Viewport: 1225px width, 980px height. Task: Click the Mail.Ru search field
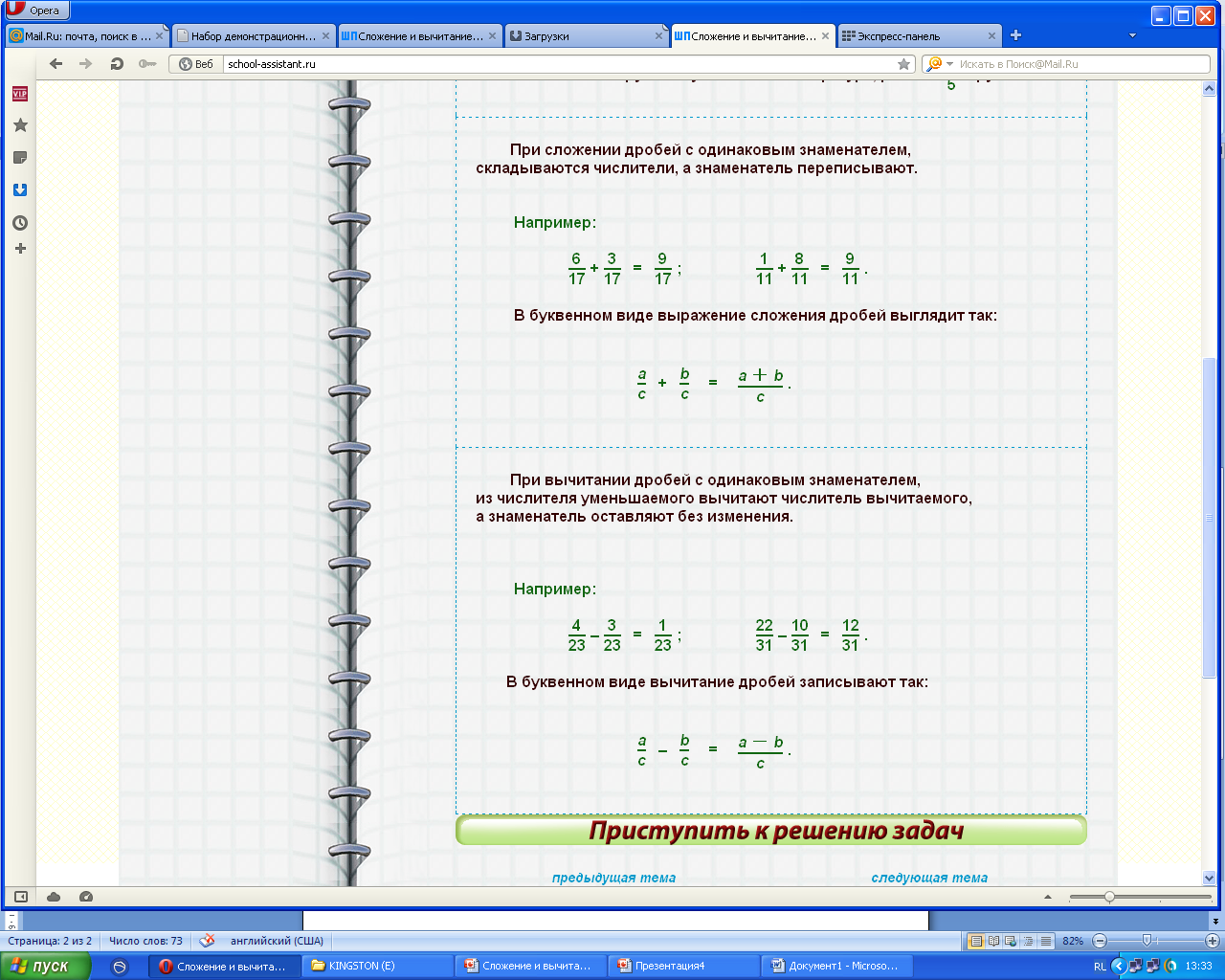[x=1081, y=64]
